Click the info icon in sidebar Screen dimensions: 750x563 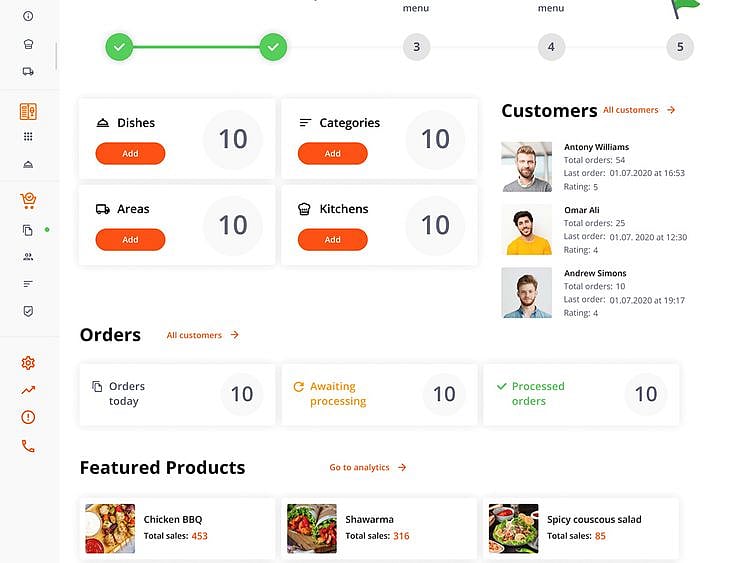tap(28, 16)
